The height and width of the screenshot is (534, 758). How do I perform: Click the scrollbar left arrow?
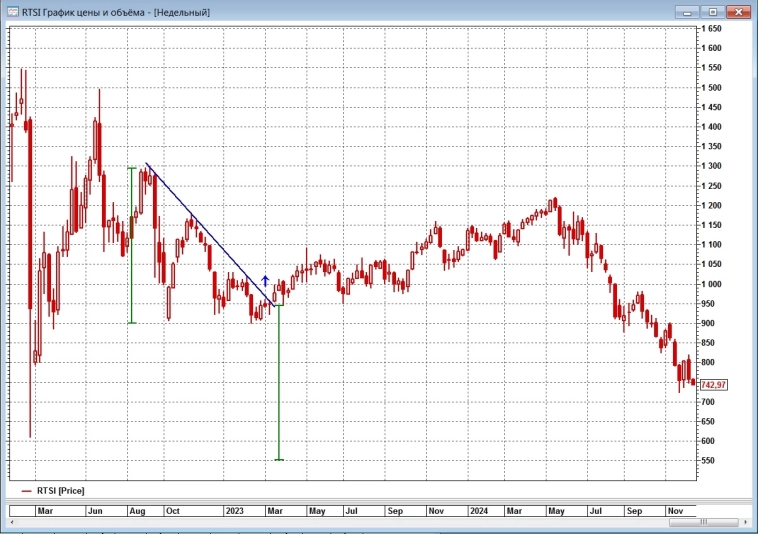coord(12,522)
